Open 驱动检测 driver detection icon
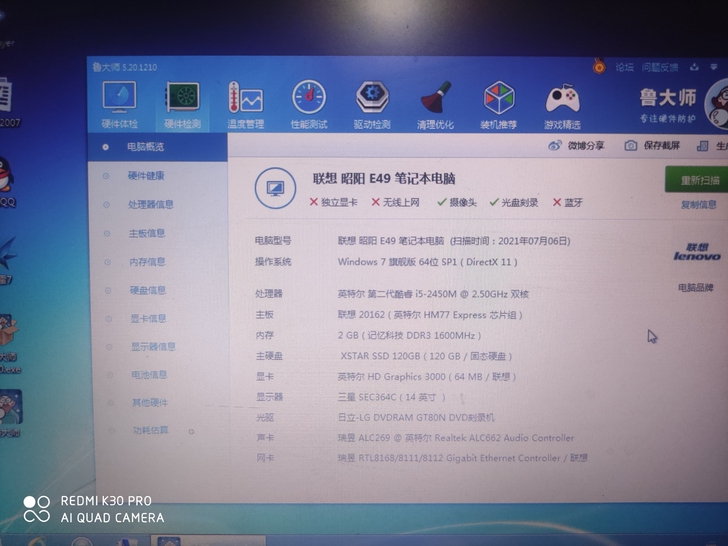 coord(372,104)
